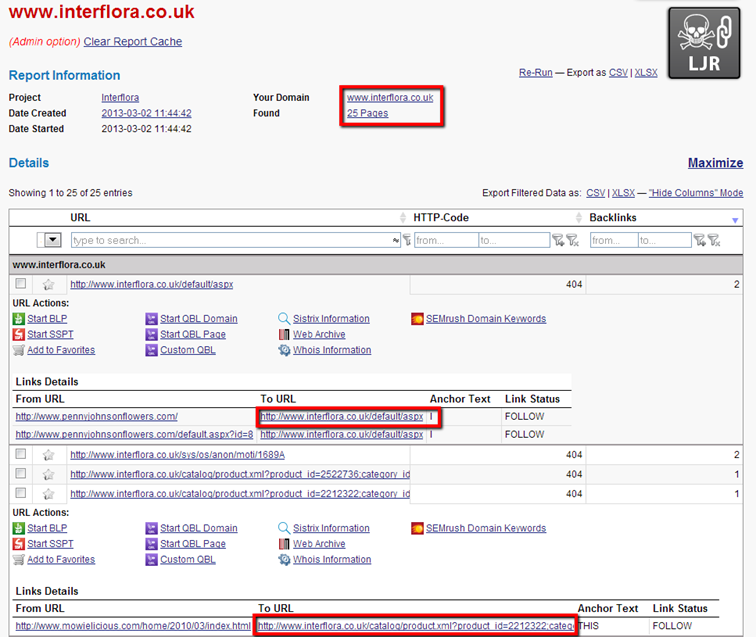
Task: Click SEMrush Domain Keywords icon under default/aspx
Action: 417,319
